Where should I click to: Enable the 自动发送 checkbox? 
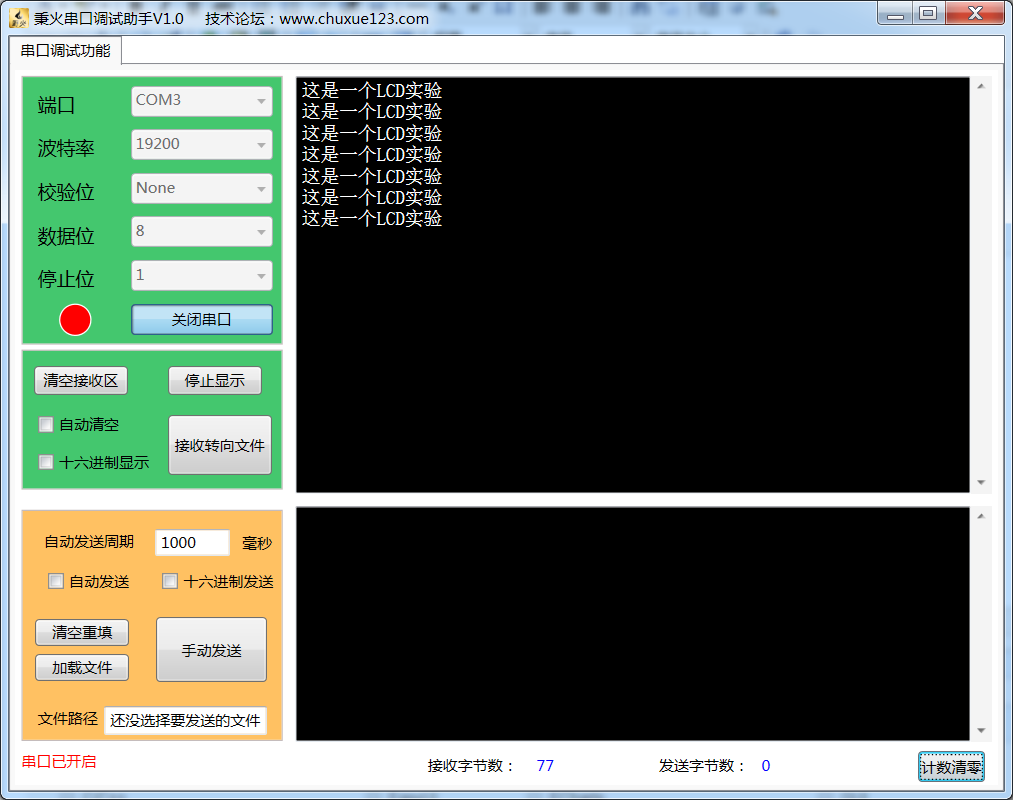[56, 581]
